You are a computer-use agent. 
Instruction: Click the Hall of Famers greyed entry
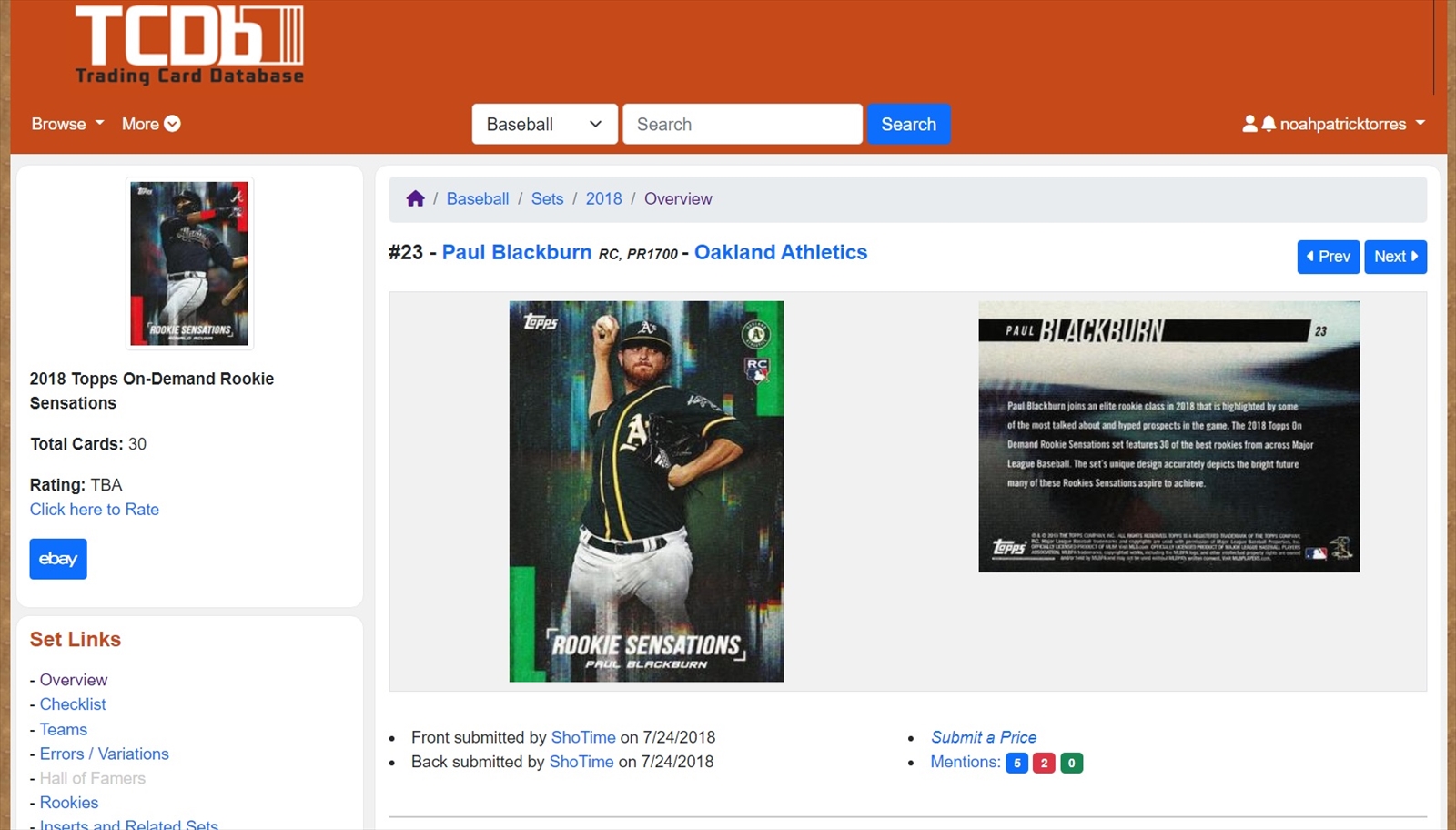click(x=92, y=778)
